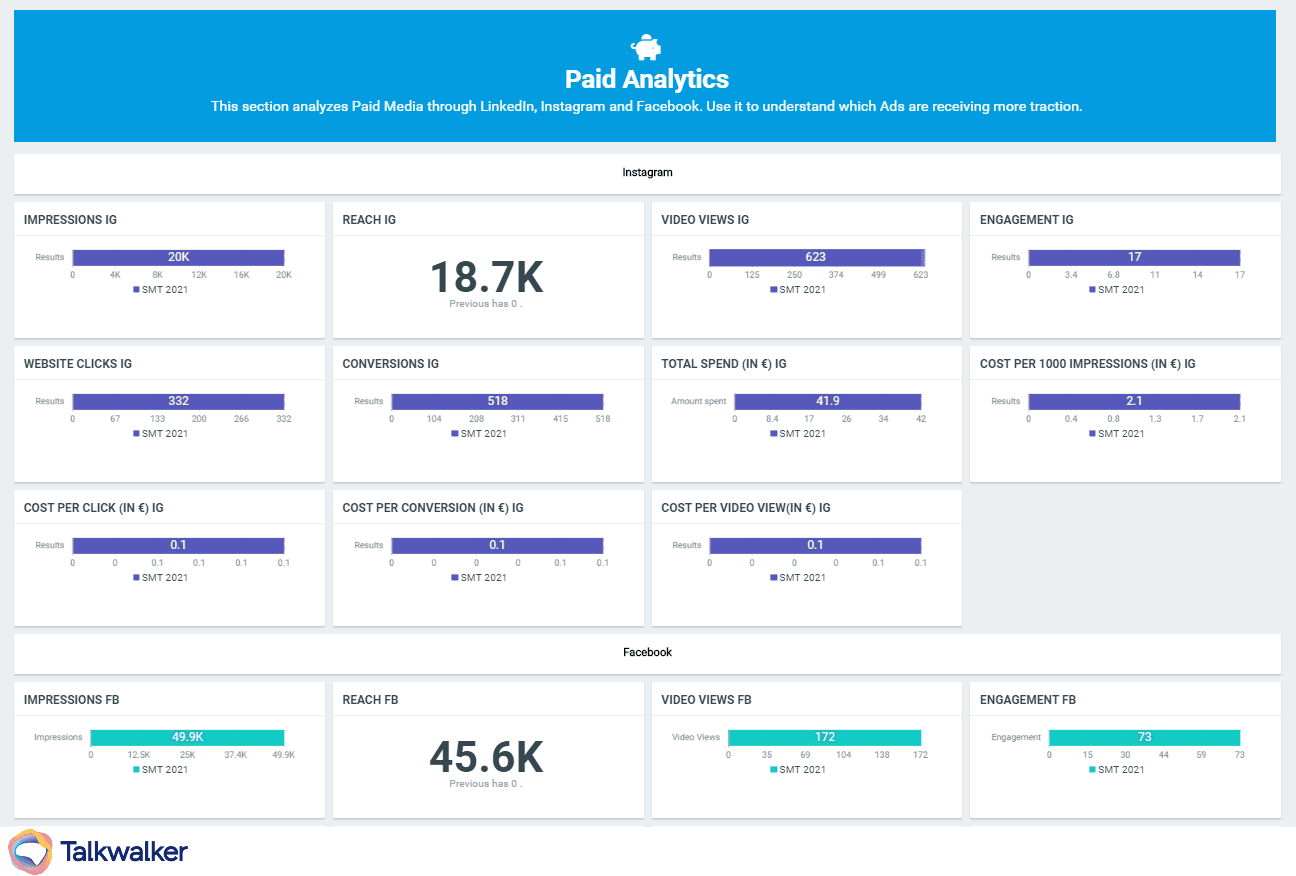Screen dimensions: 1296x876
Task: Expand the Instagram section header
Action: [x=646, y=172]
